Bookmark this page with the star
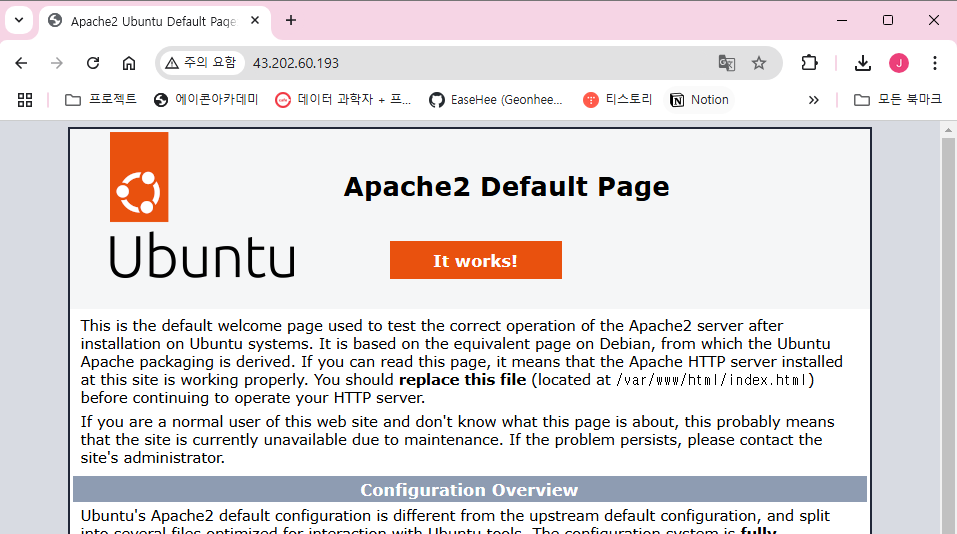Viewport: 957px width, 534px height. 759,63
